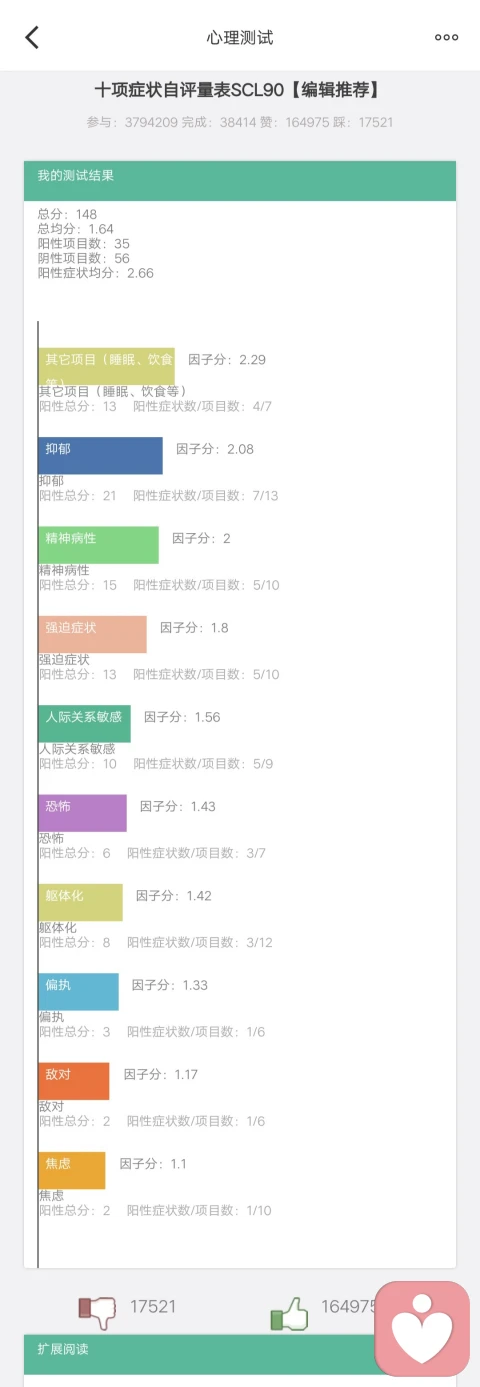Open the pink heart floating button
The width and height of the screenshot is (480, 1387).
[x=422, y=1328]
